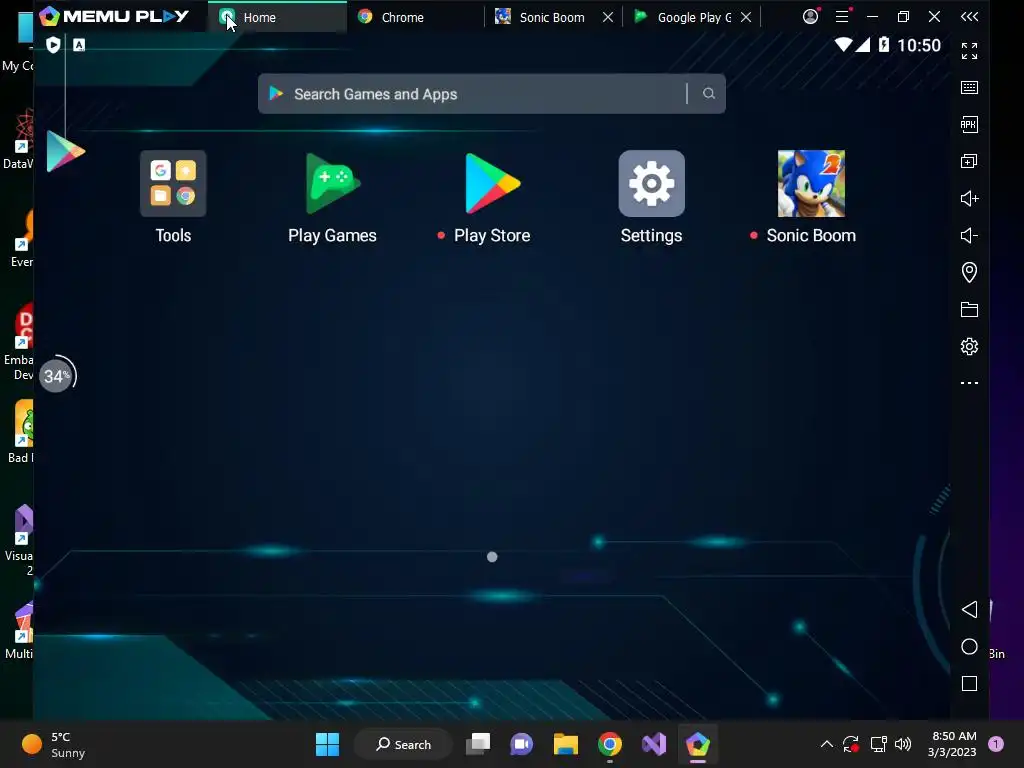
Task: Open the MEmu account profile icon
Action: pos(810,16)
